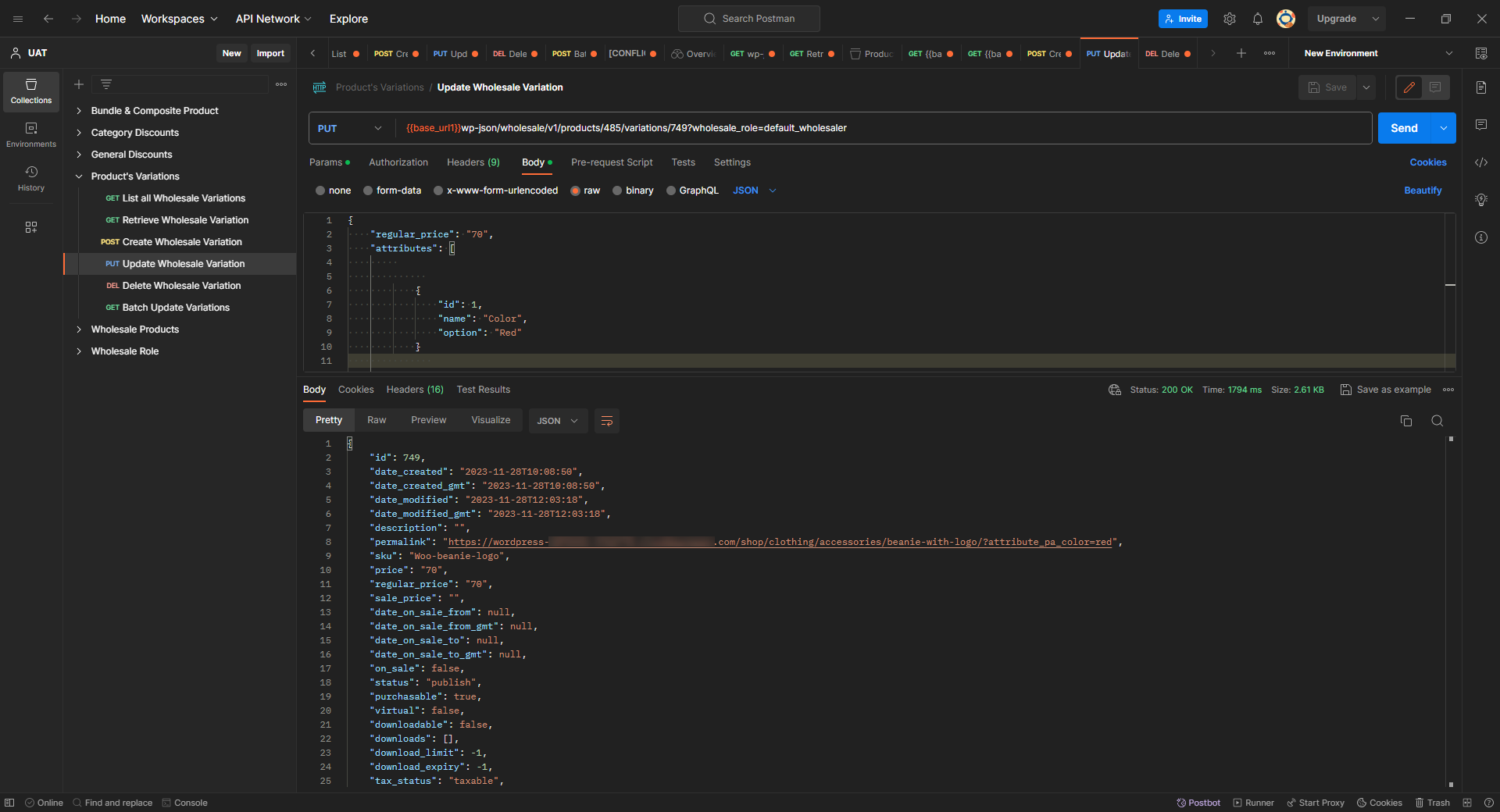Open a new request tab
1500x812 pixels.
1241,53
